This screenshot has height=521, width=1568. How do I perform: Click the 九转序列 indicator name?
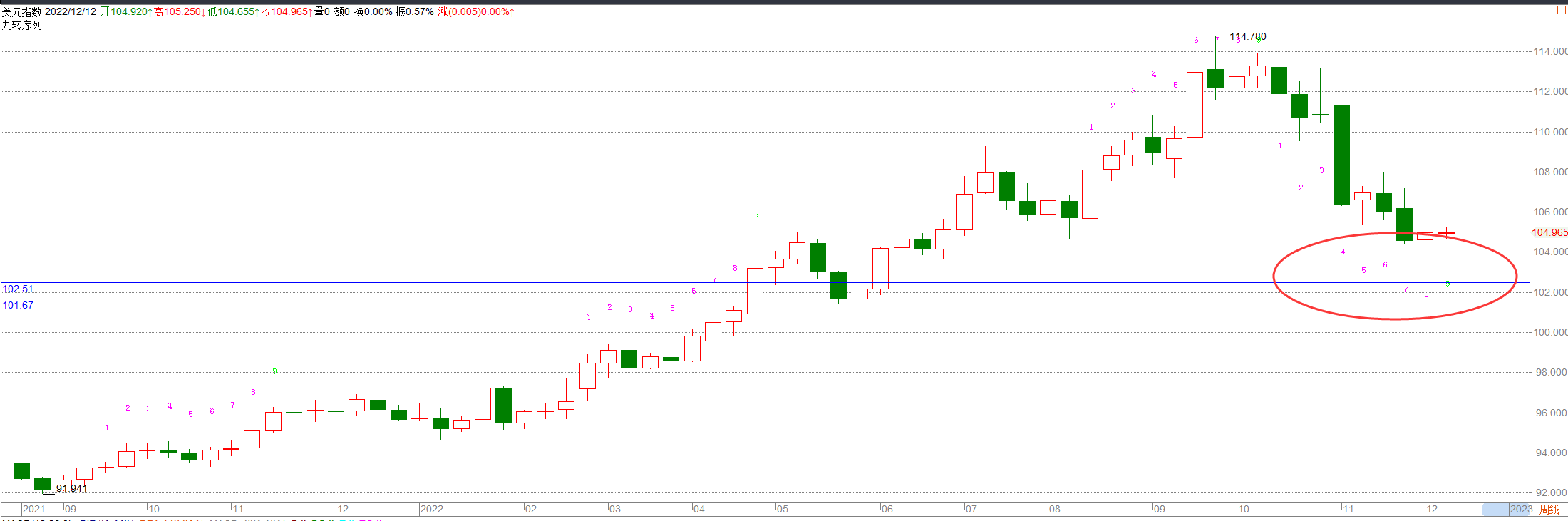coord(21,25)
